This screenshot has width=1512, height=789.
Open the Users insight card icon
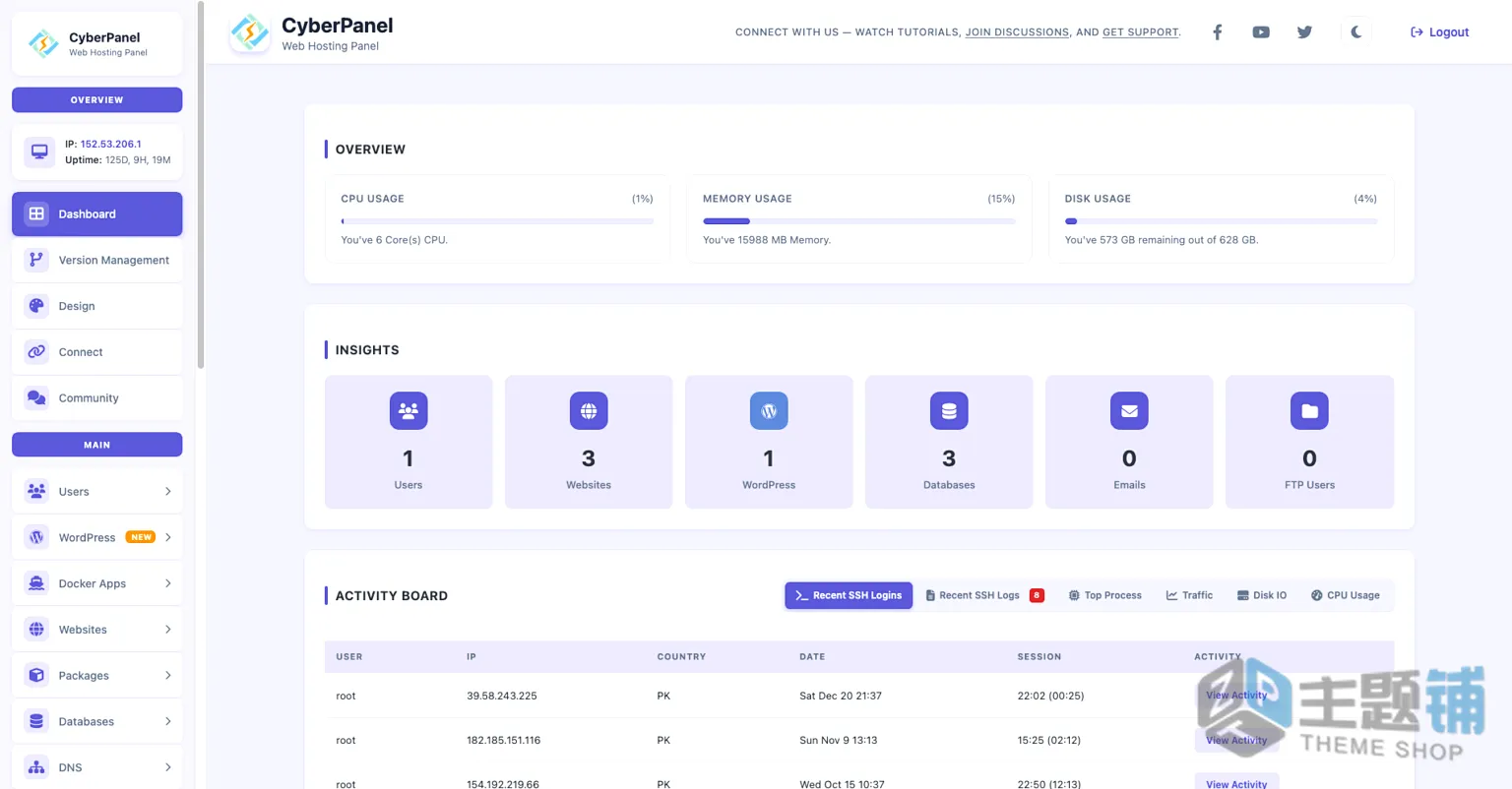pyautogui.click(x=409, y=411)
